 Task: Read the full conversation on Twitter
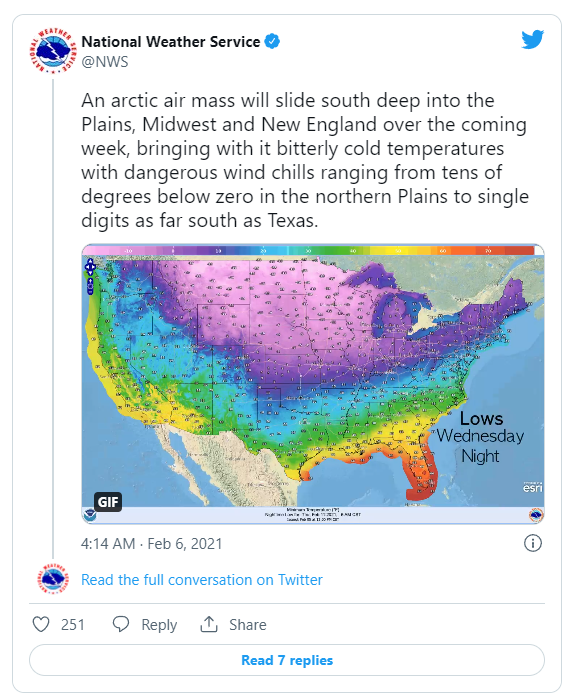(x=202, y=580)
